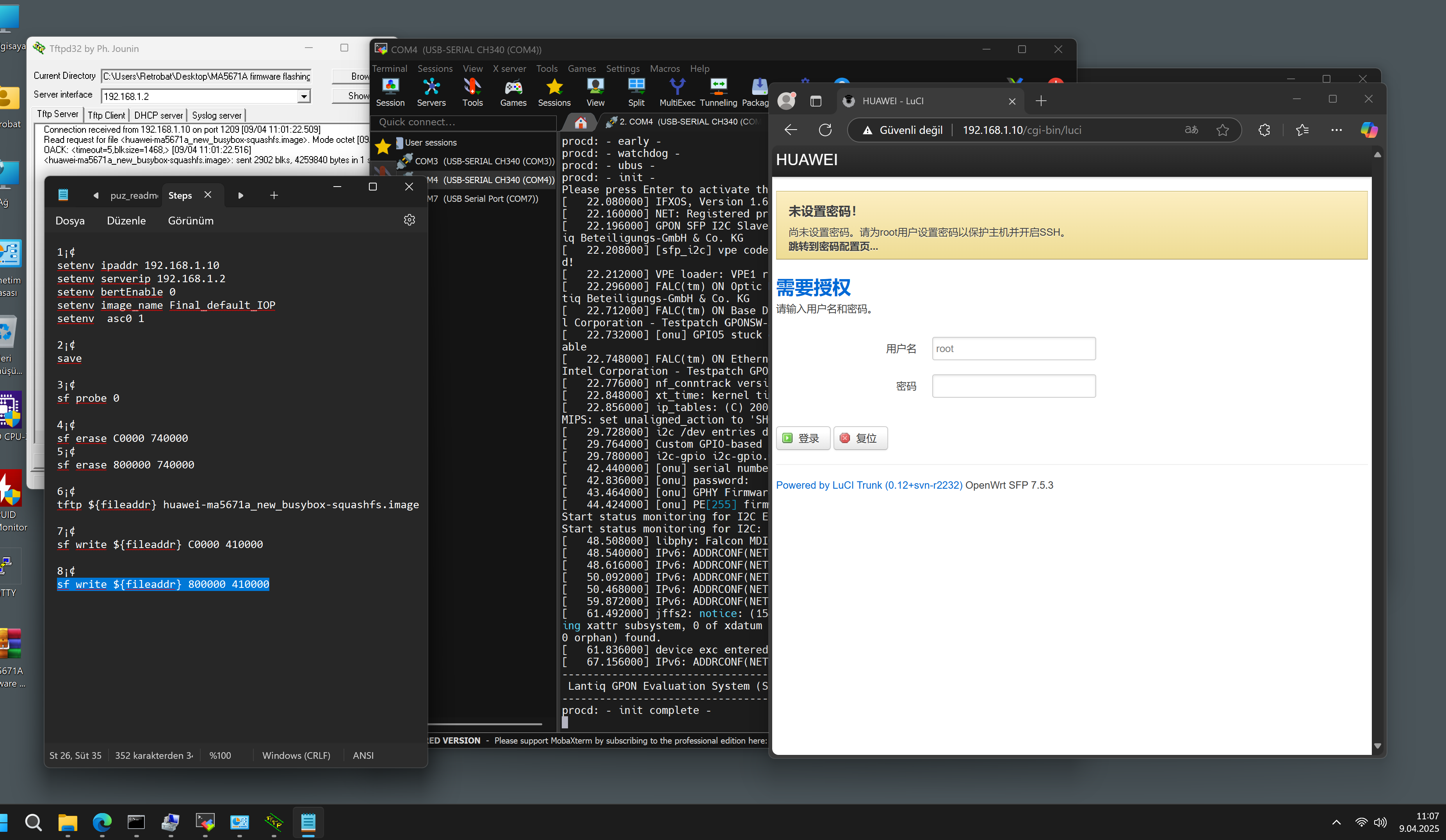Click Windows (CRLF) in Notepad status bar
The width and height of the screenshot is (1446, 840).
[x=296, y=756]
